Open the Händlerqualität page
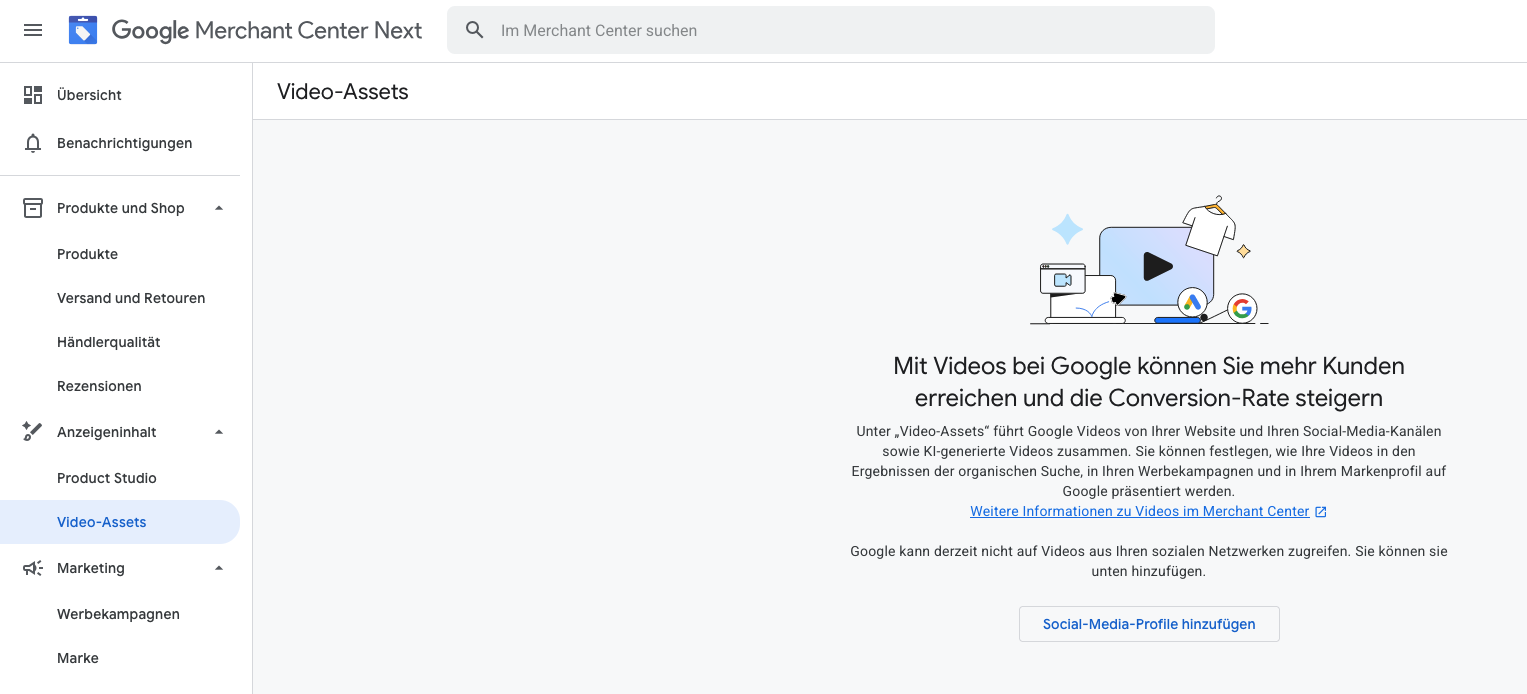1527x694 pixels. click(x=109, y=342)
